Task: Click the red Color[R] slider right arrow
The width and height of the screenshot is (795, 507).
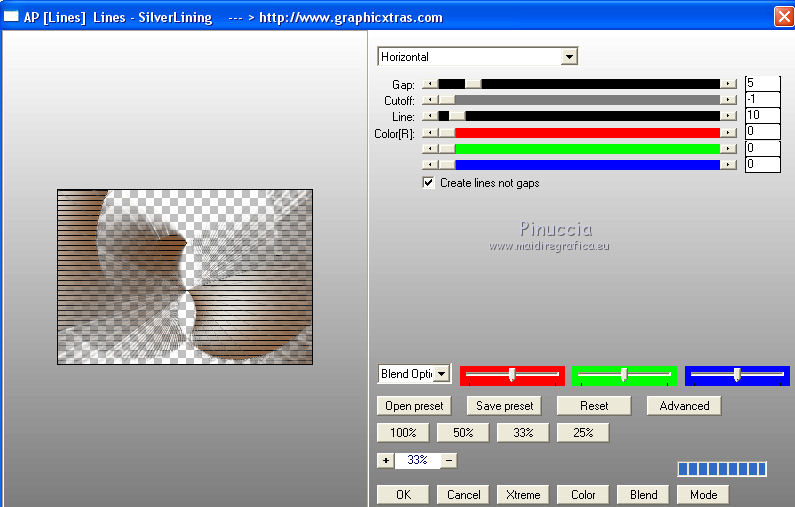Action: (728, 133)
